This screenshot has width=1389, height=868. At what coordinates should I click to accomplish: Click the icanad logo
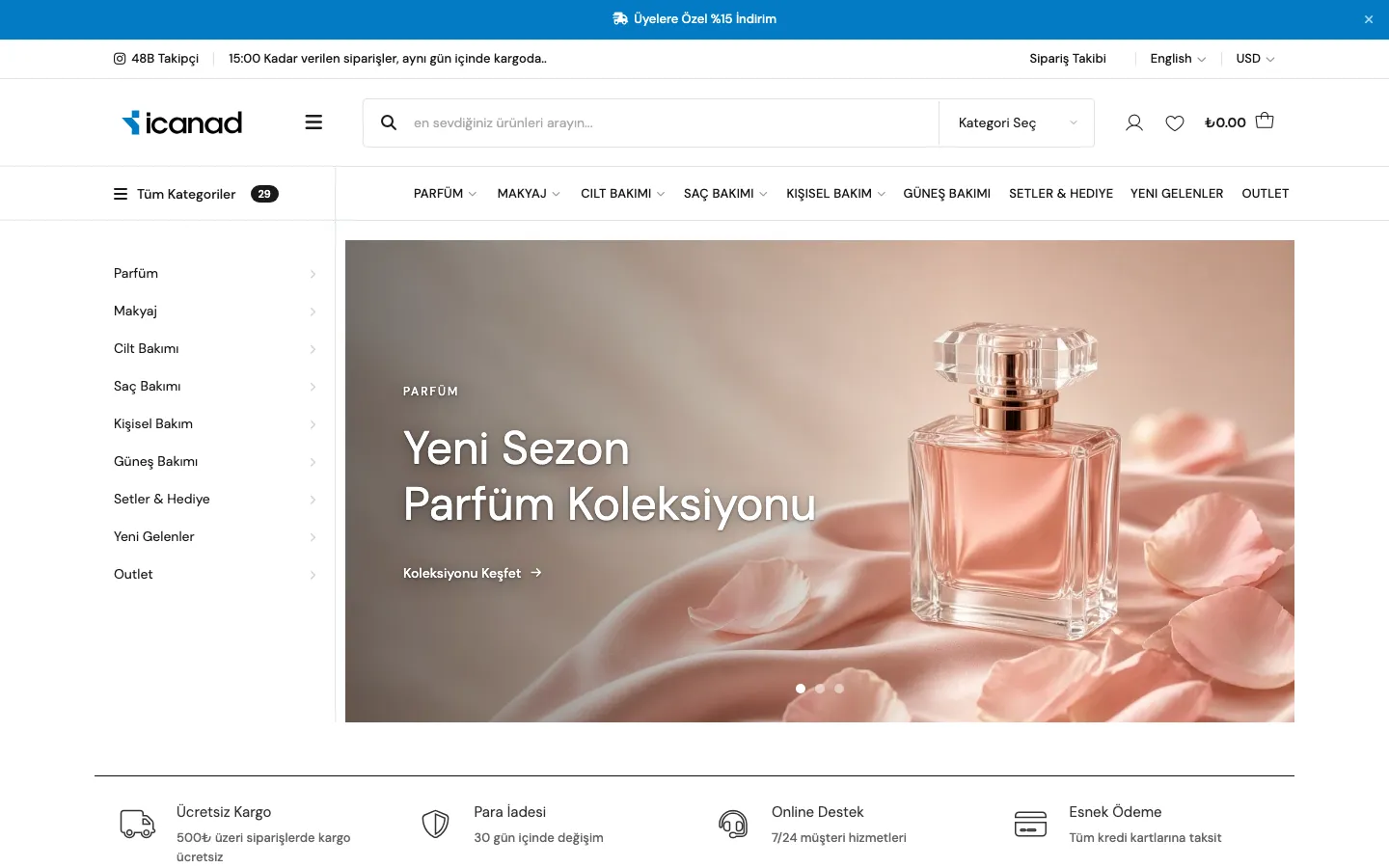[181, 122]
